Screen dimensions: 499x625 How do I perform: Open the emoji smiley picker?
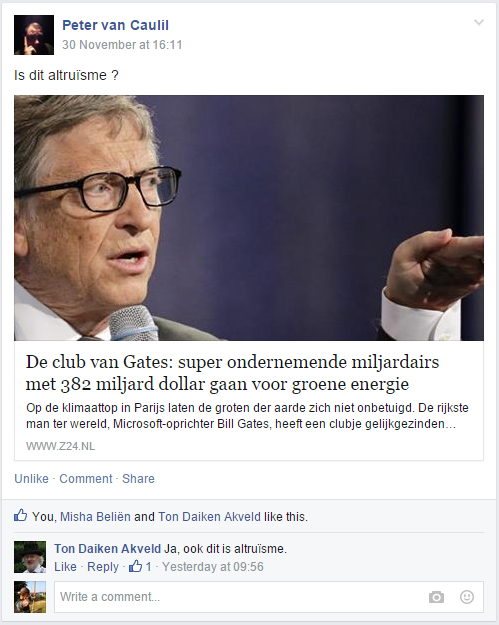pos(467,597)
